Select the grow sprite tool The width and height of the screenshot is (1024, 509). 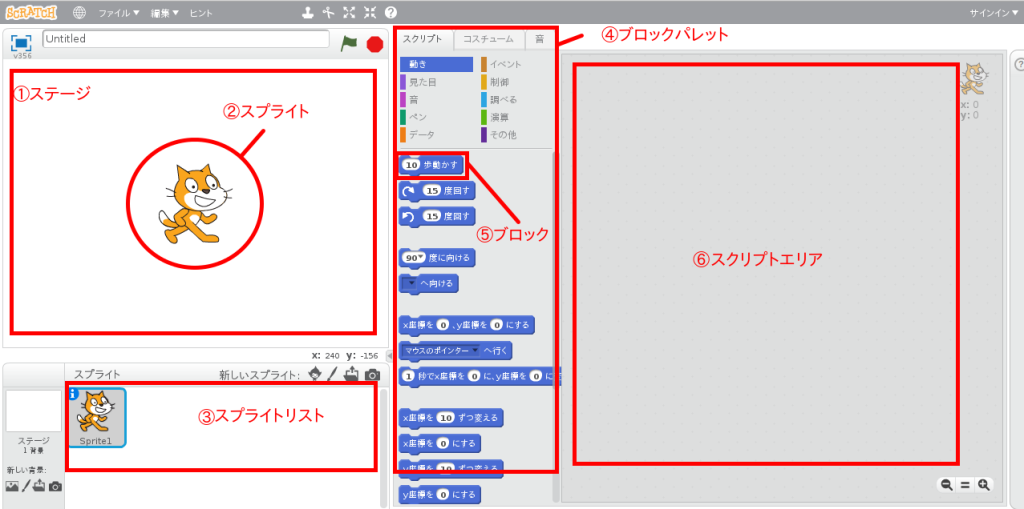coord(349,12)
